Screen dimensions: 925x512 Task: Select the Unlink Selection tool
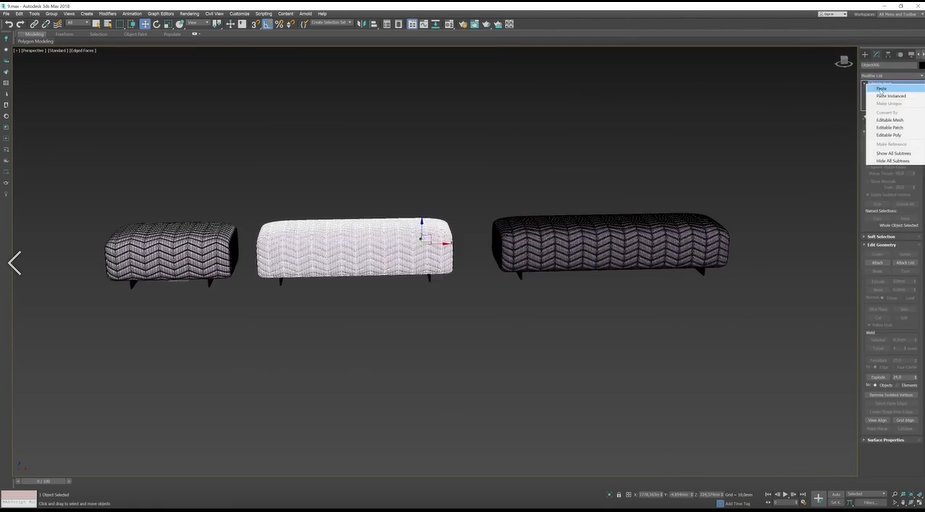[46, 24]
